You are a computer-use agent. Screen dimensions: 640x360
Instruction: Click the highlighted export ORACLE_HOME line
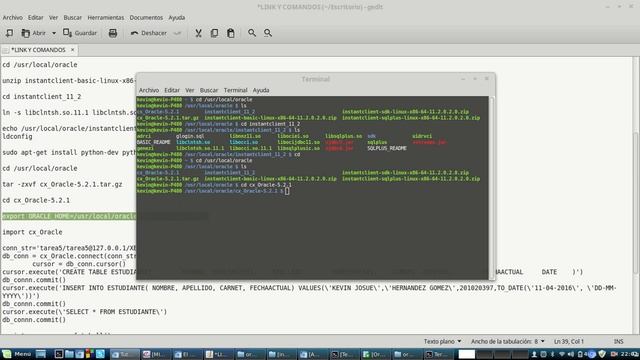[x=69, y=216]
